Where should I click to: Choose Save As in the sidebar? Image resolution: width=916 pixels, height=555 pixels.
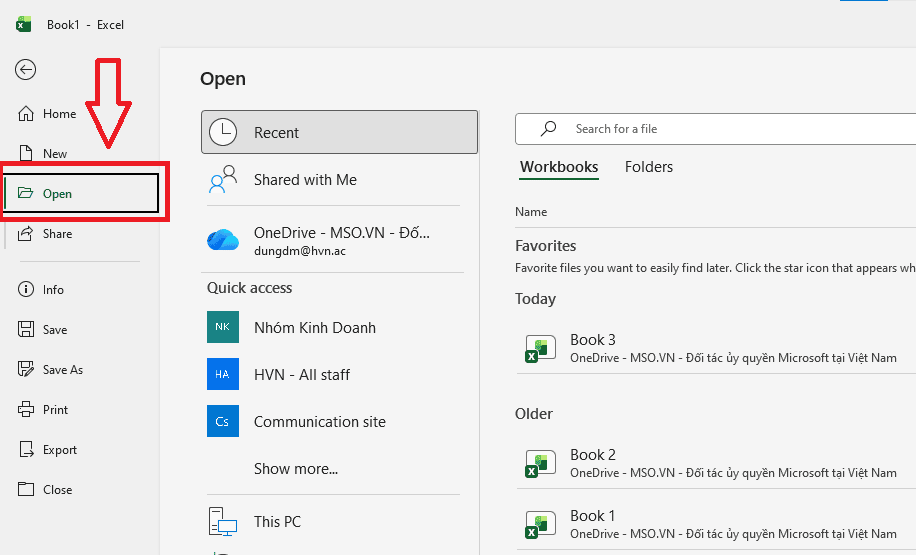pyautogui.click(x=63, y=370)
